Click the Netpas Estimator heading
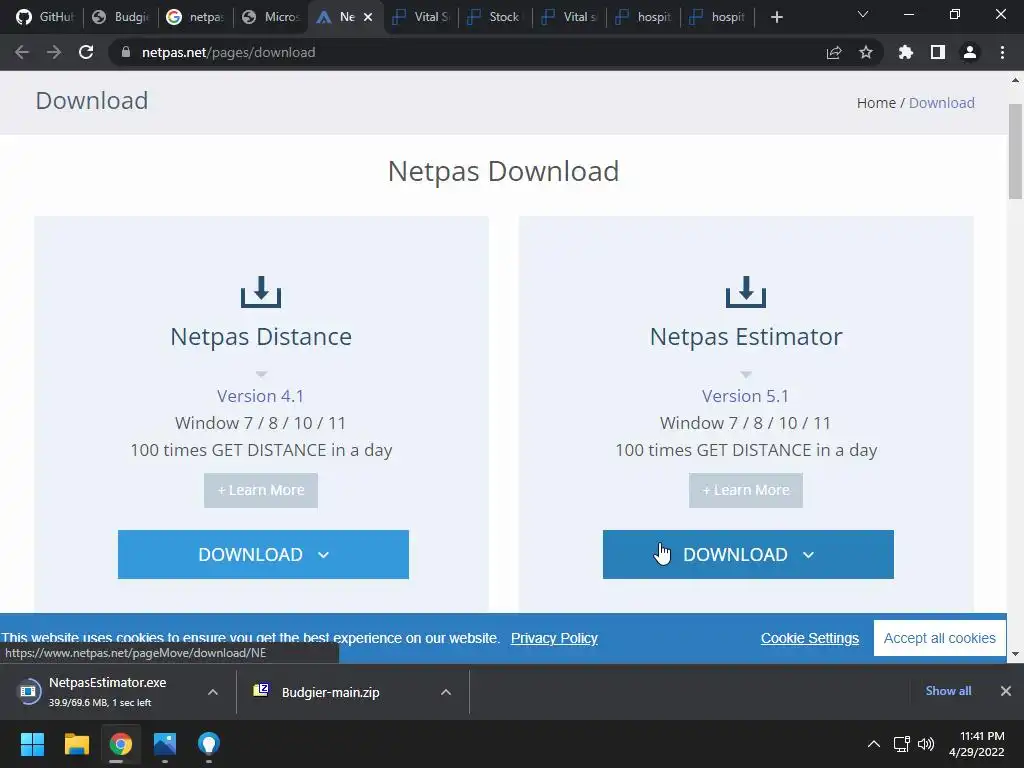 tap(746, 337)
